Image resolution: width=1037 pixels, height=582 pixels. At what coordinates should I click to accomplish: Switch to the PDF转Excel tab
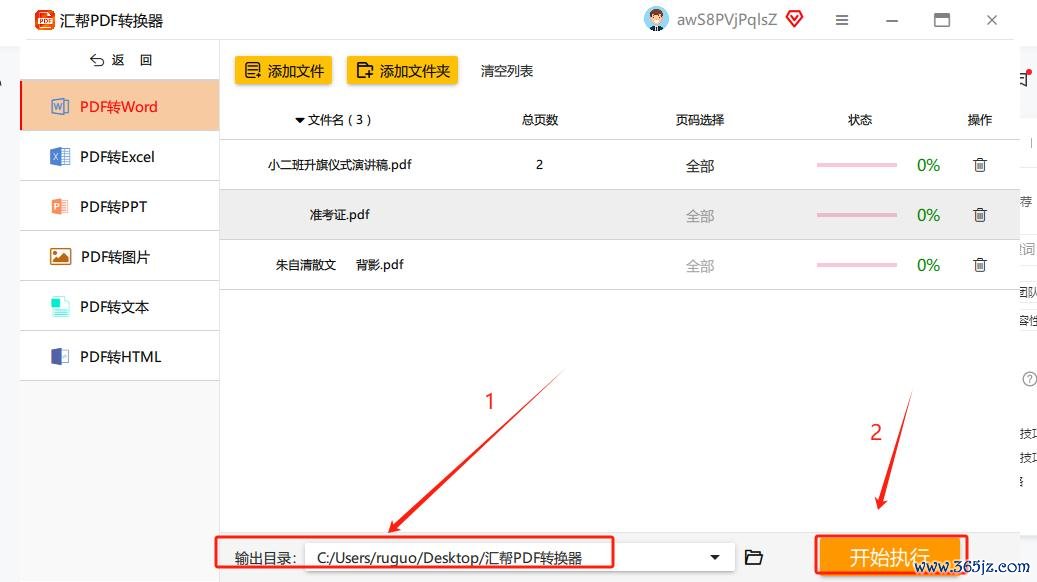click(x=120, y=156)
